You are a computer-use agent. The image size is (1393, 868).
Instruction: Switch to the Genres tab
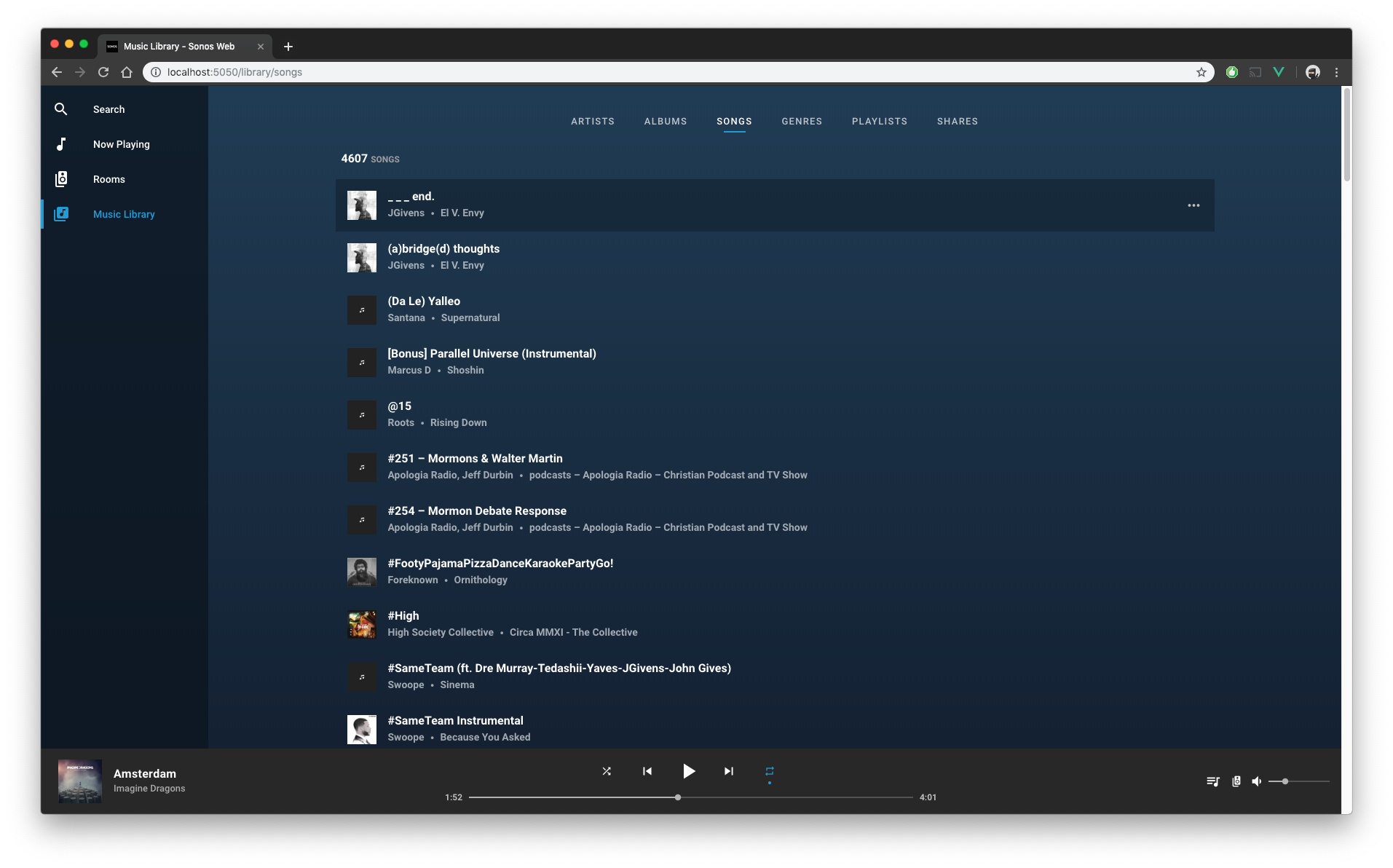(802, 122)
